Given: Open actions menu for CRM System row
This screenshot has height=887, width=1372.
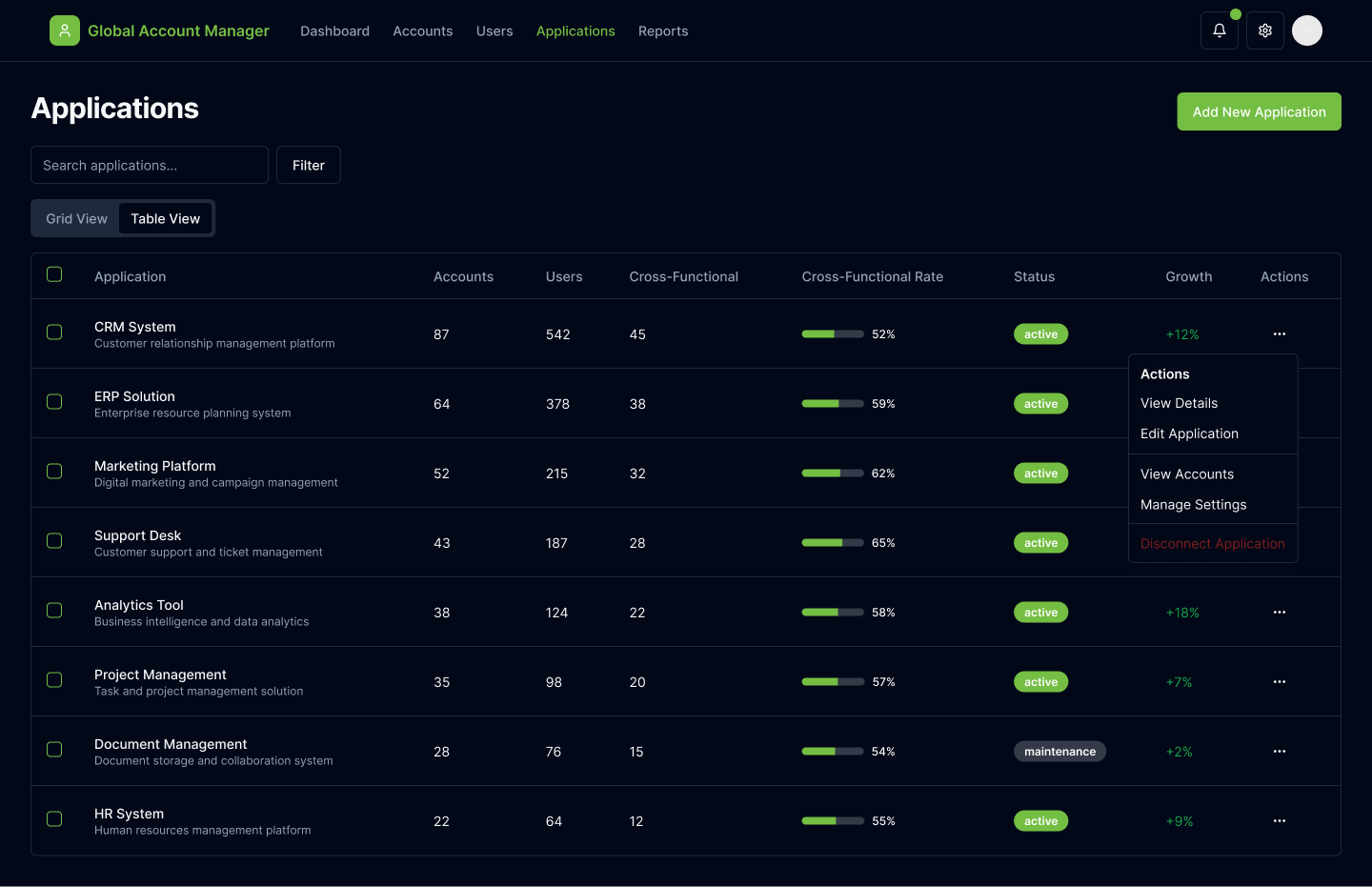Looking at the screenshot, I should pos(1280,334).
